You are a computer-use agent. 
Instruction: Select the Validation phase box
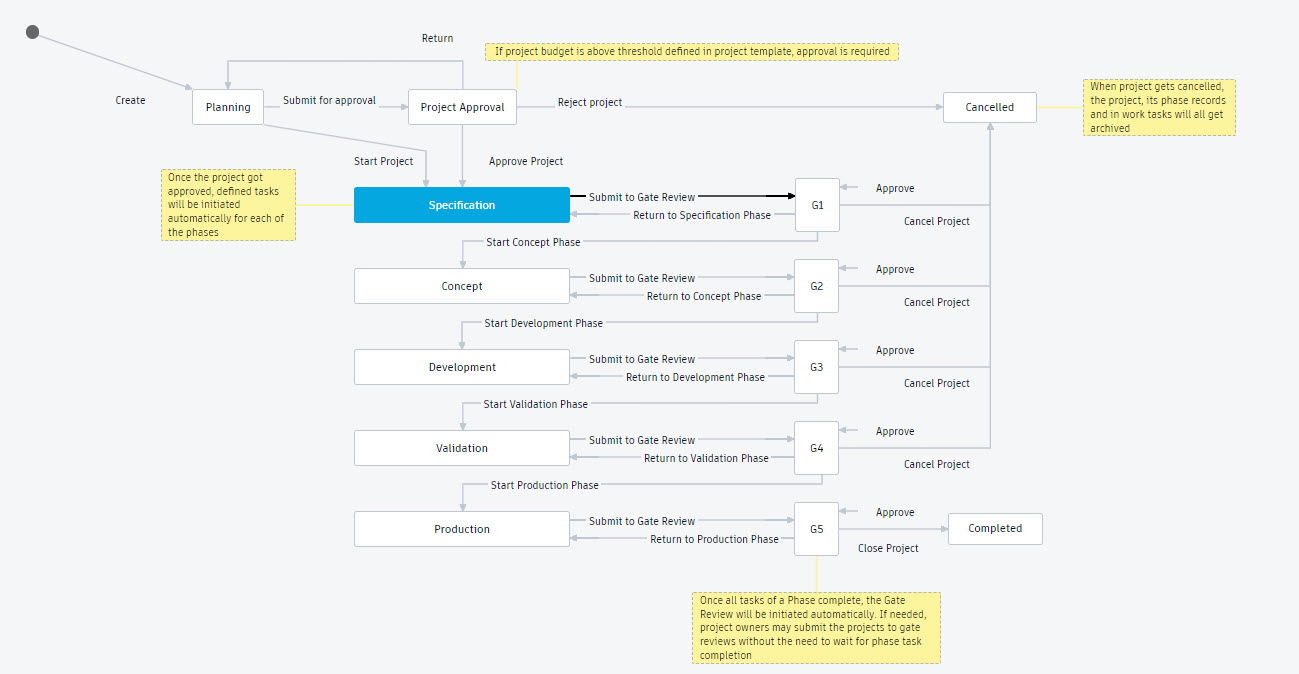462,448
